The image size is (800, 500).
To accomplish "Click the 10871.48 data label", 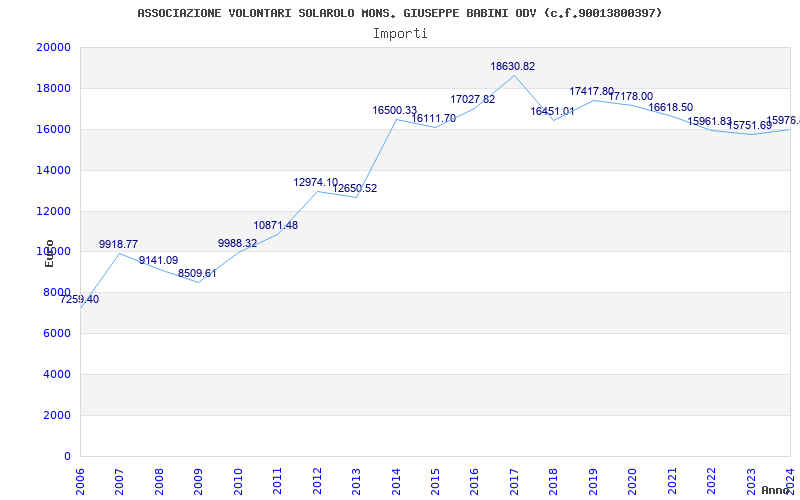I will [x=276, y=225].
